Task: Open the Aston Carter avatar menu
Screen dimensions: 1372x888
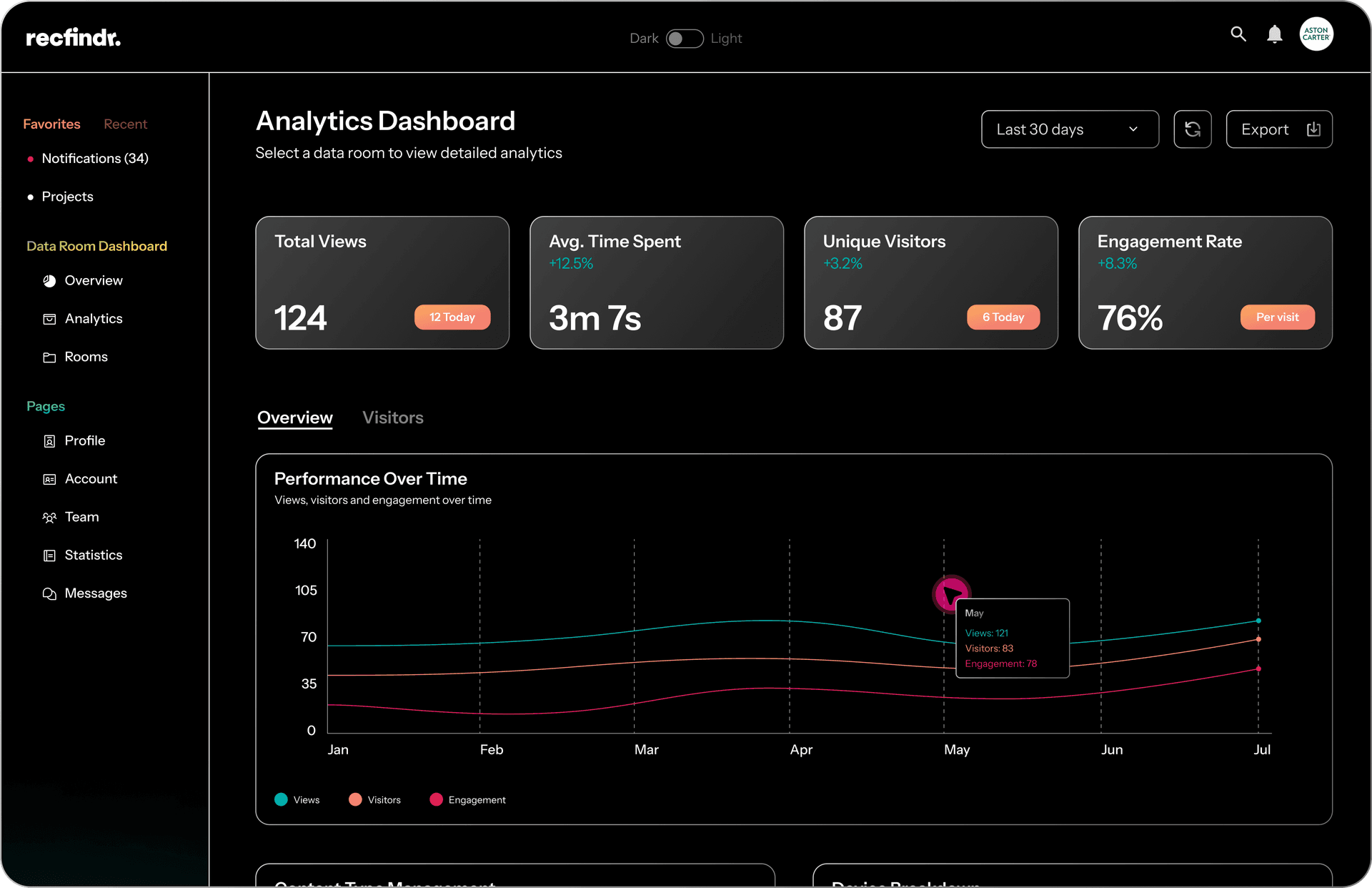Action: coord(1316,34)
